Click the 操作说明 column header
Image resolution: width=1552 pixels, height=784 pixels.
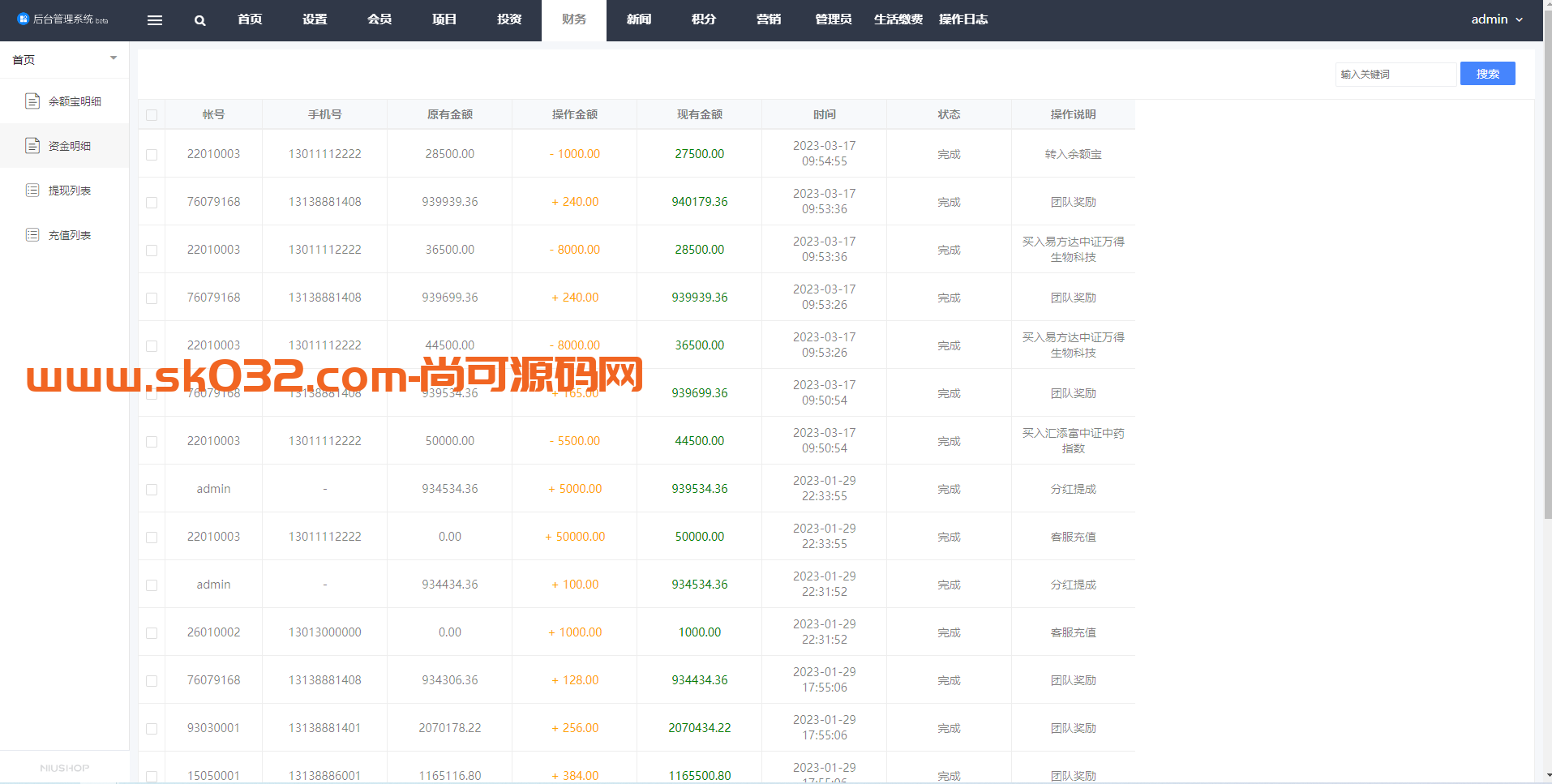1074,114
